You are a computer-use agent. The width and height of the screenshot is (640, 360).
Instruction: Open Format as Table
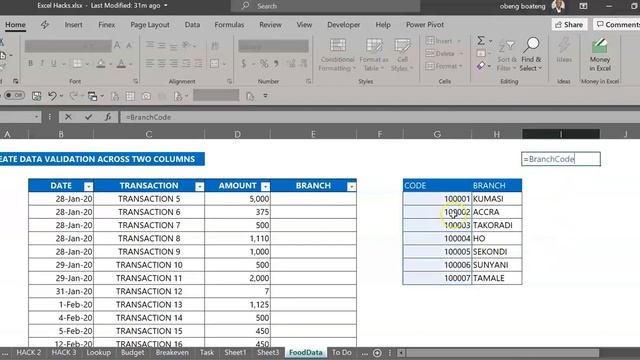tap(374, 55)
